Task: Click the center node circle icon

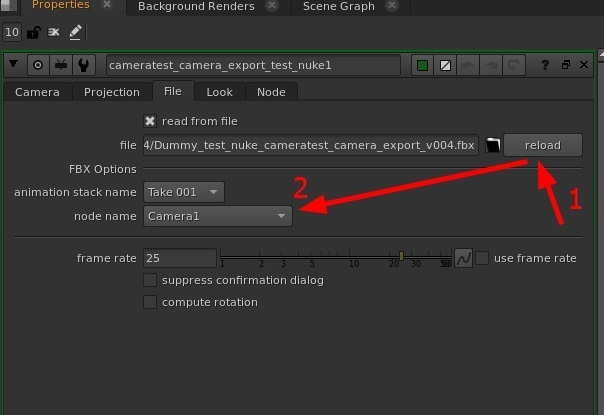Action: tap(38, 65)
